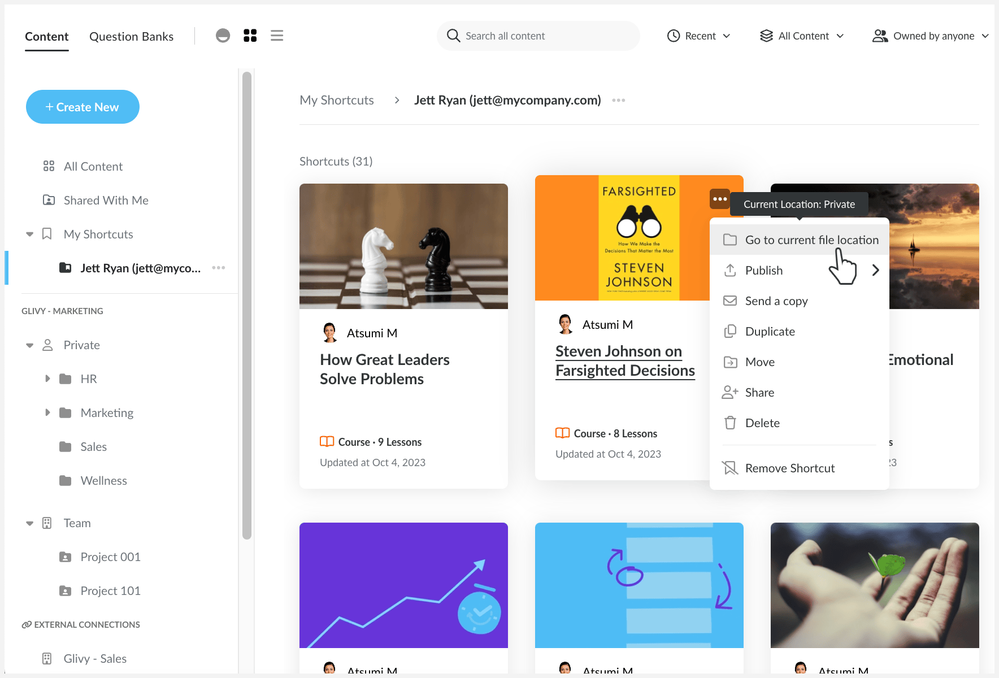This screenshot has height=678, width=999.
Task: Click the bookmark icon beside My Shortcuts
Action: point(47,234)
